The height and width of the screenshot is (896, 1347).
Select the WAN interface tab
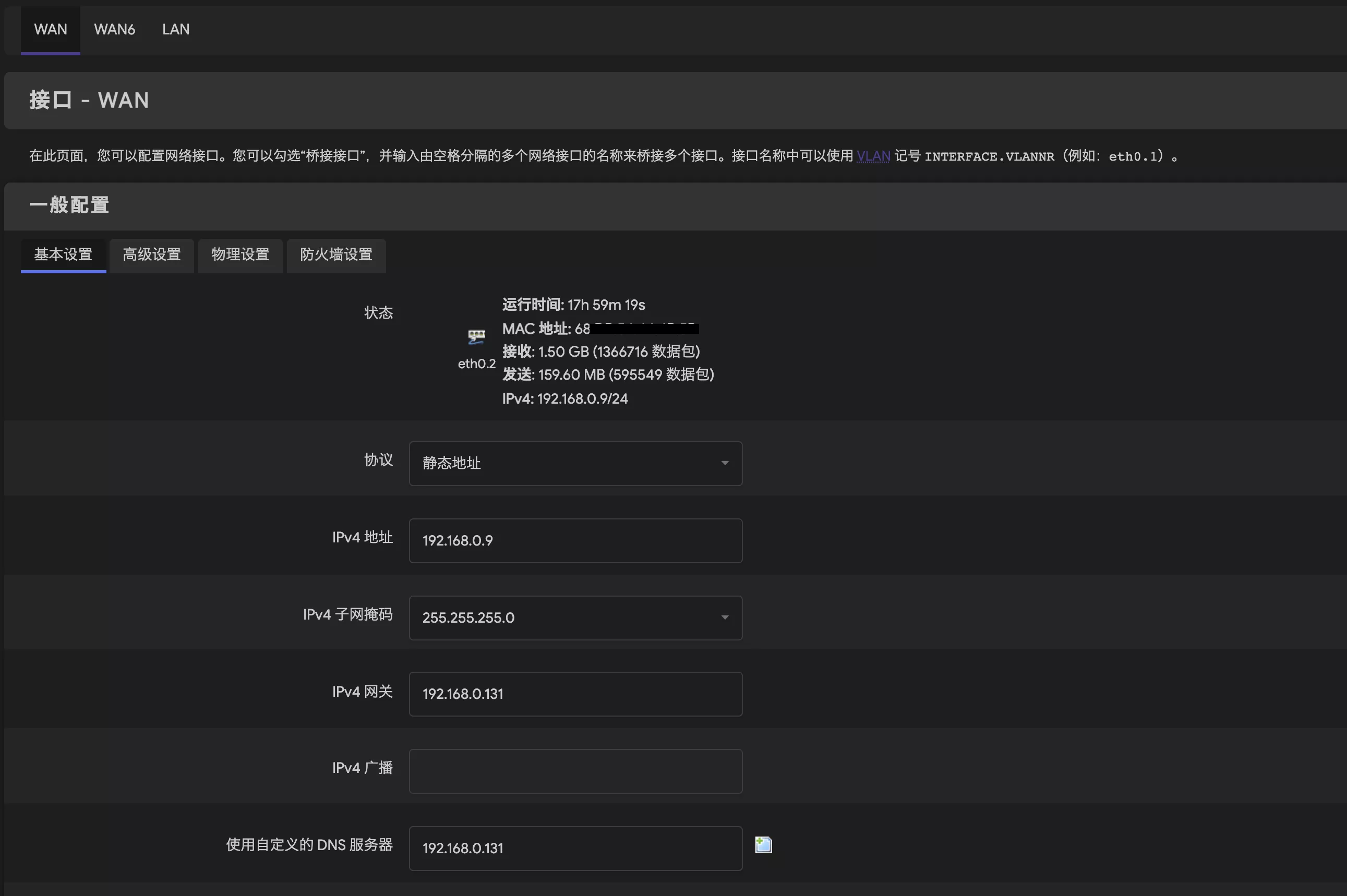click(50, 29)
